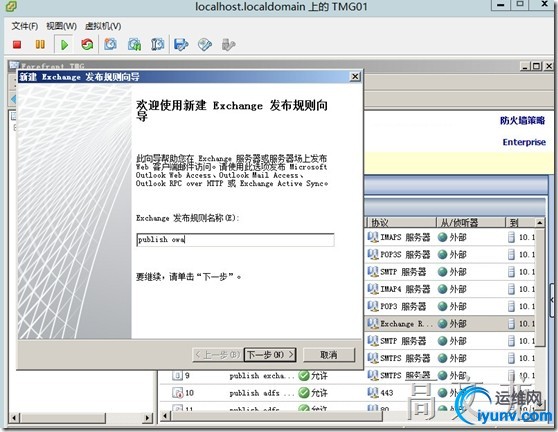Click the disabled 上一步(B) button

pyautogui.click(x=217, y=354)
